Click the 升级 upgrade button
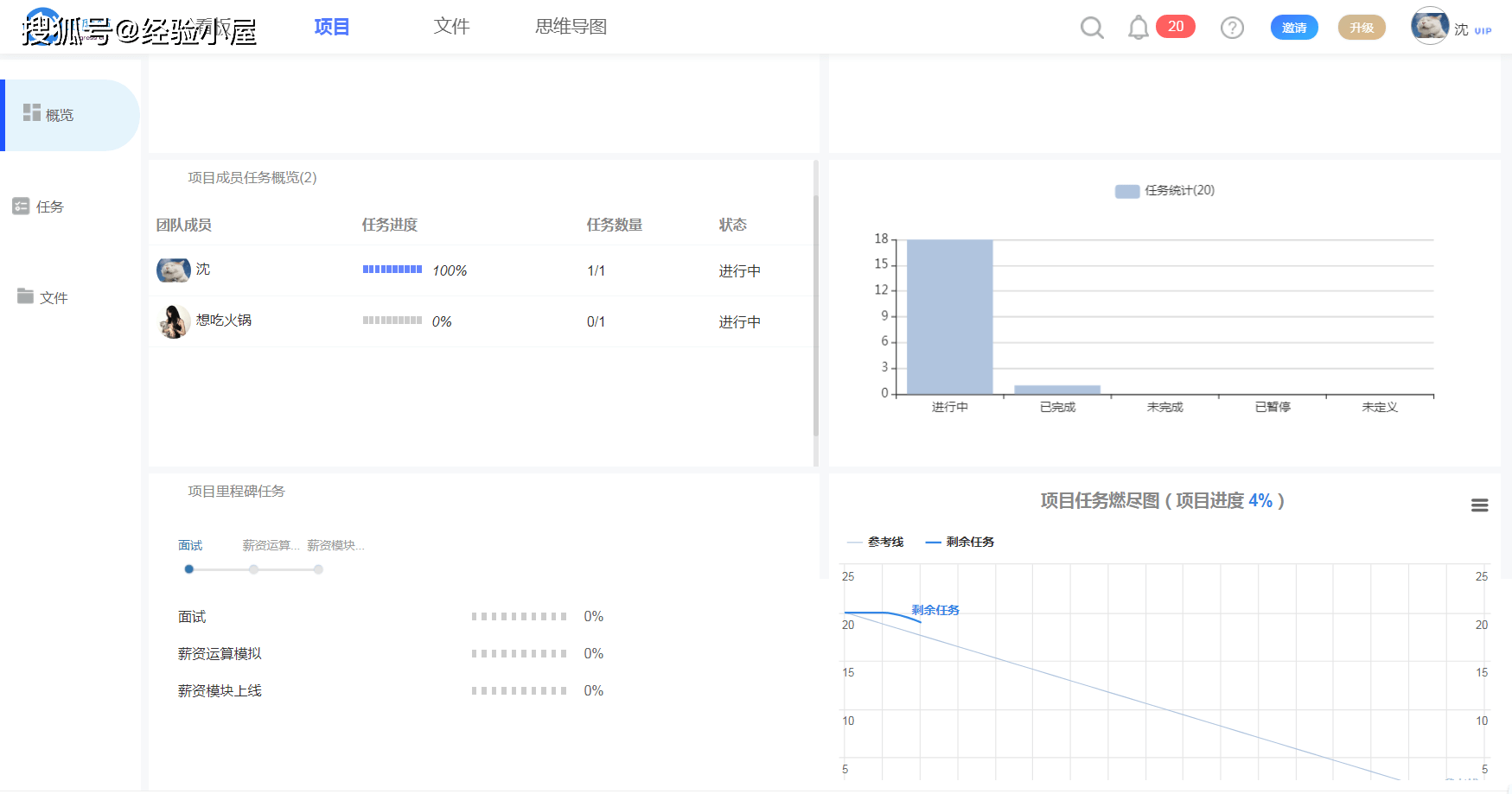Screen dimensions: 1512x794 (1361, 28)
